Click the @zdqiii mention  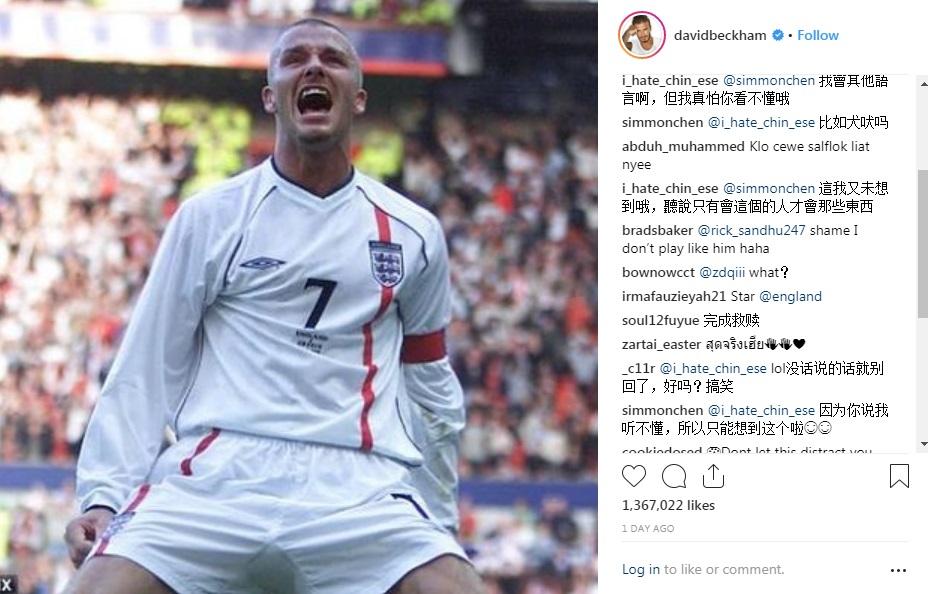[x=722, y=272]
